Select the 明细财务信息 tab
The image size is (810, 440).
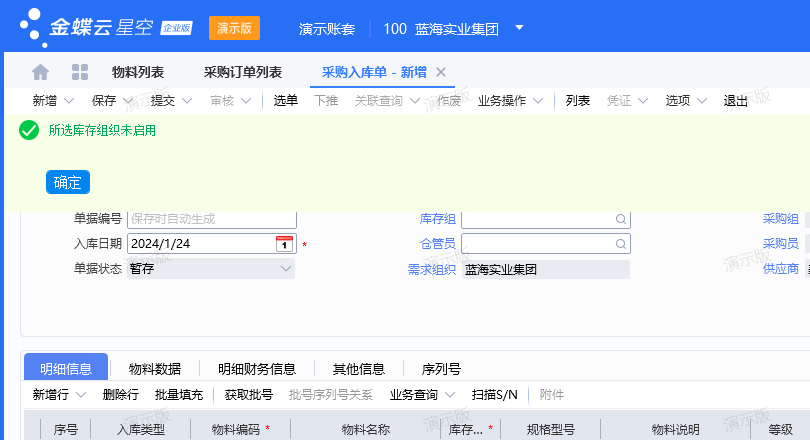257,368
